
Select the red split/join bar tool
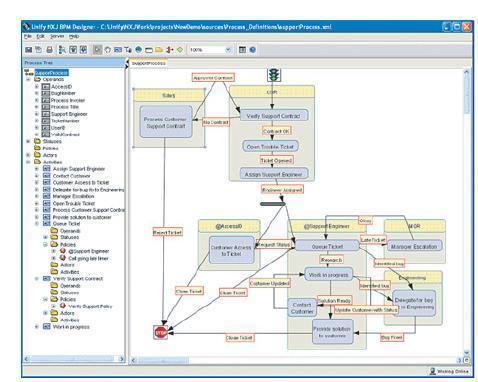click(169, 50)
